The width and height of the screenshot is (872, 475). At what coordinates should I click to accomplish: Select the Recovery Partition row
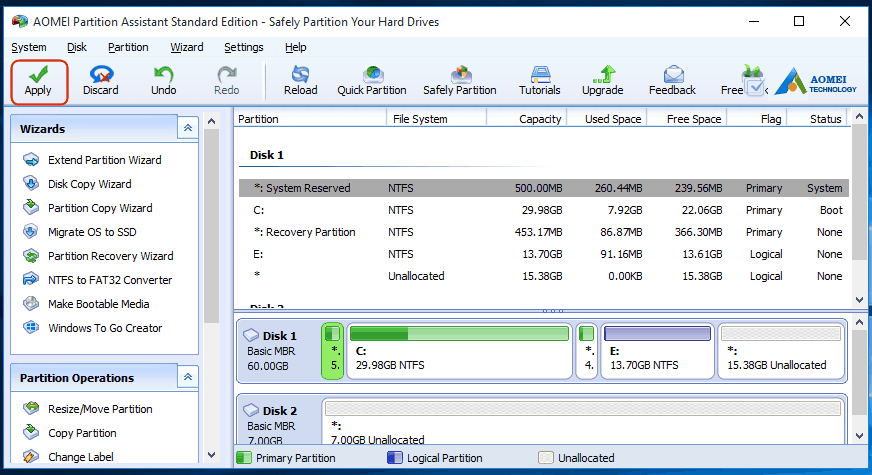click(x=544, y=232)
